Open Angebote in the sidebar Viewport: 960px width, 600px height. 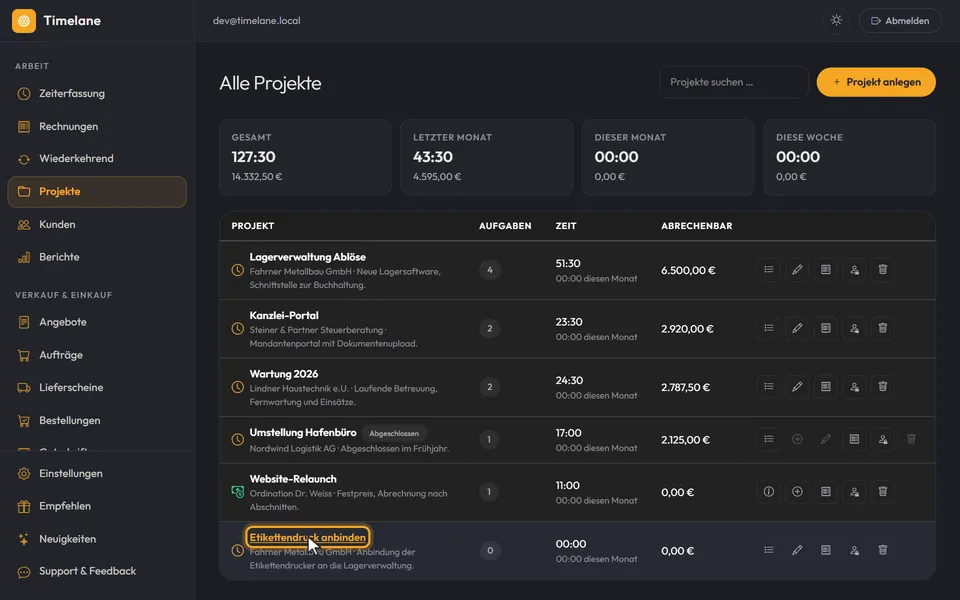click(97, 322)
